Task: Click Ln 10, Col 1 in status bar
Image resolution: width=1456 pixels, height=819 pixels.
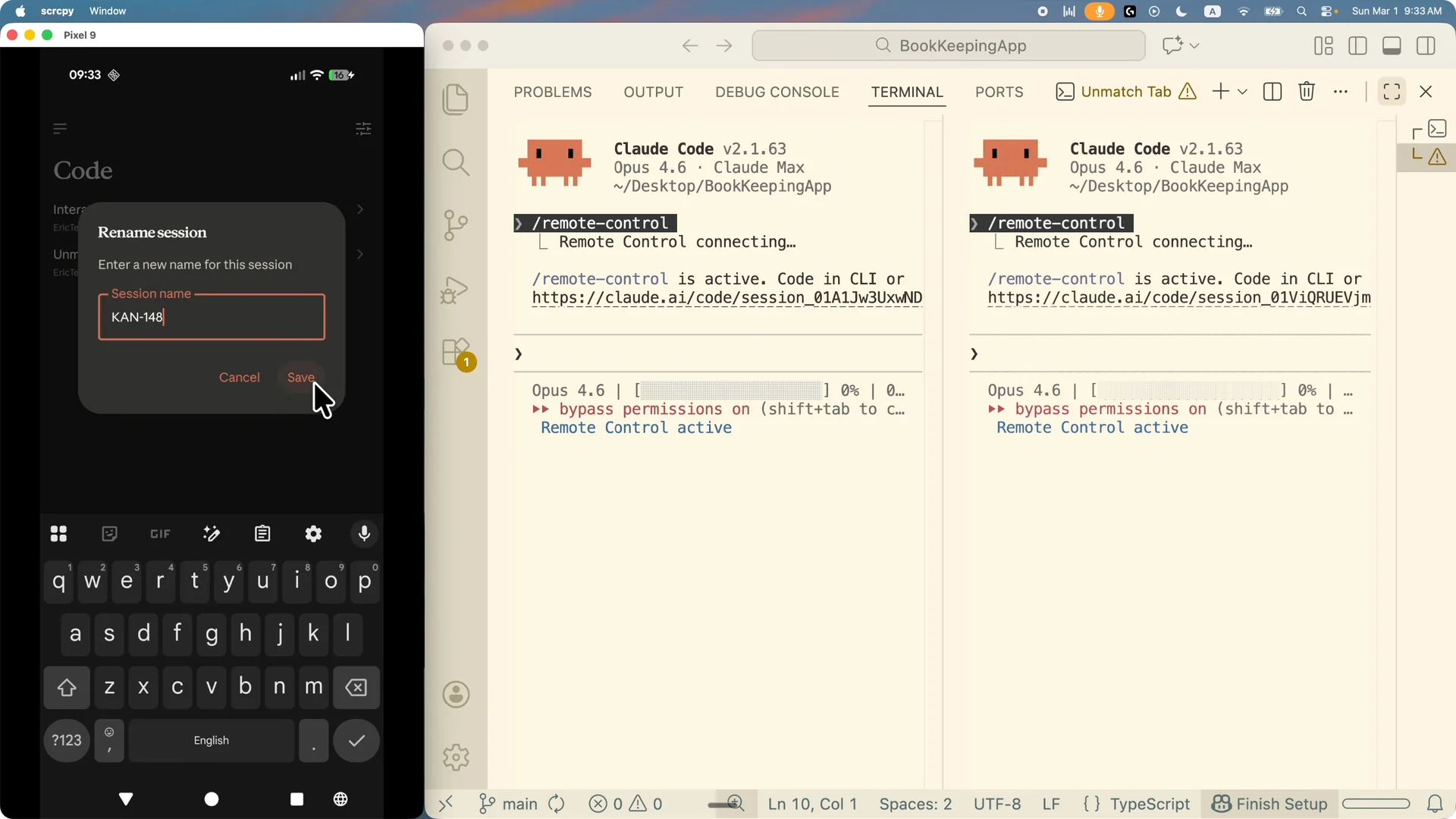Action: coord(812,804)
